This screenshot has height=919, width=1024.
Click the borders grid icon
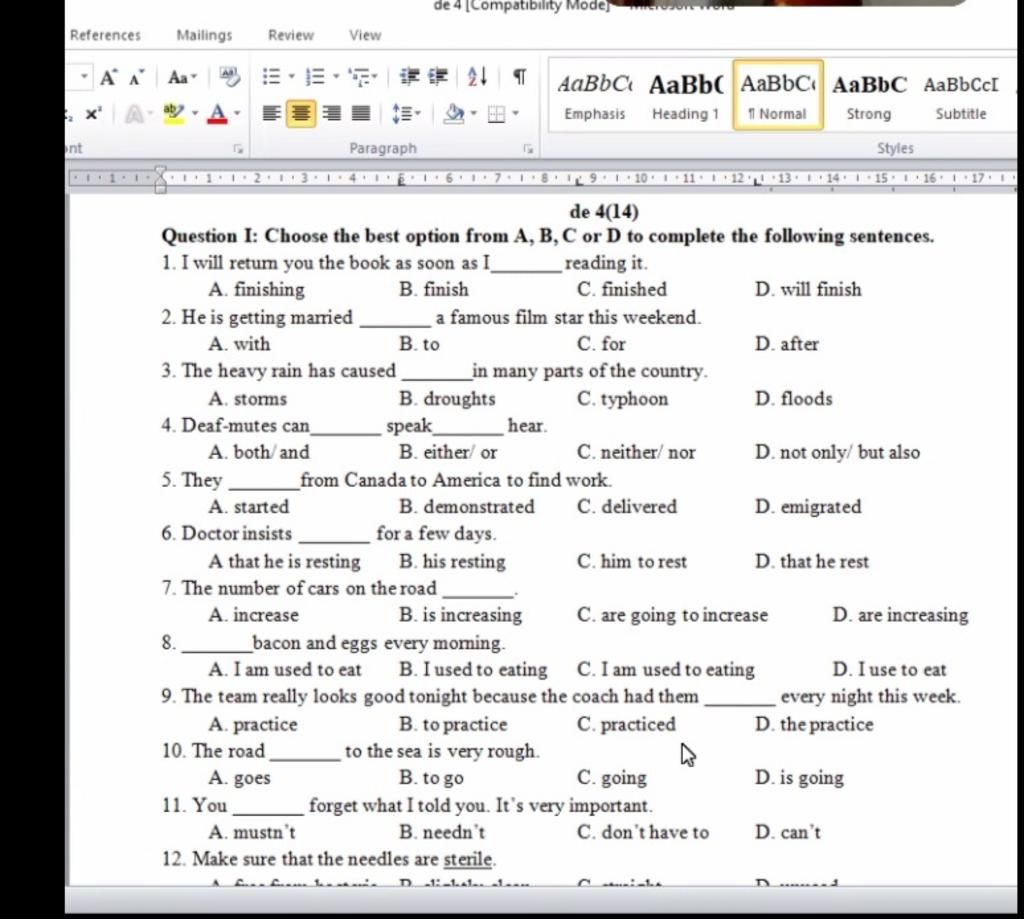click(x=497, y=114)
